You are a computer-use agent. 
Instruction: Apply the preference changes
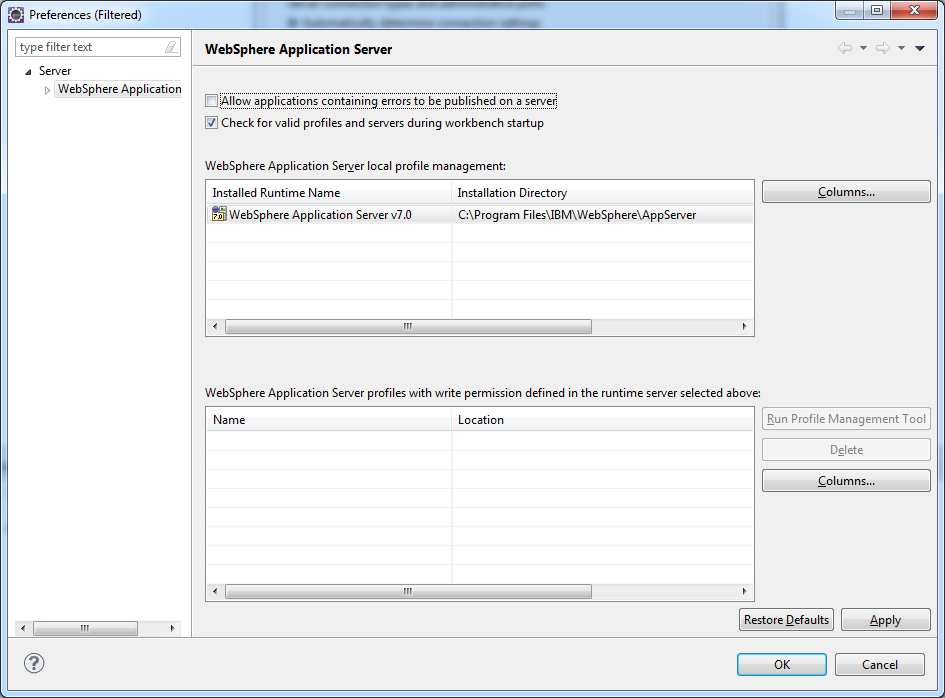point(885,620)
